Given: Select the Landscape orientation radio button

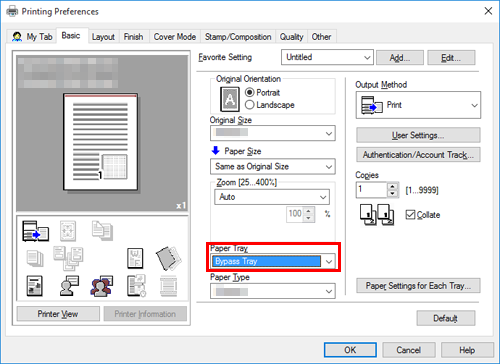Looking at the screenshot, I should click(x=250, y=105).
